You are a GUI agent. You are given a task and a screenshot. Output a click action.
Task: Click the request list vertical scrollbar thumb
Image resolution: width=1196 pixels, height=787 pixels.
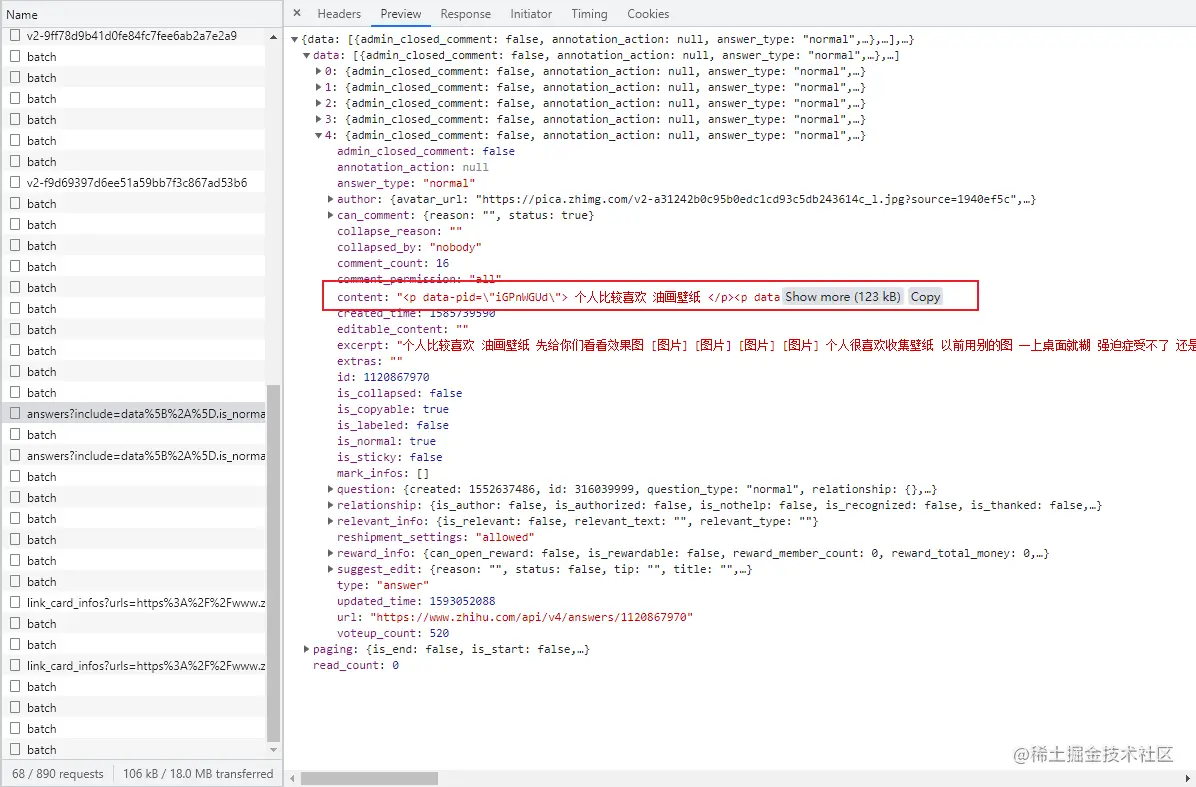274,563
